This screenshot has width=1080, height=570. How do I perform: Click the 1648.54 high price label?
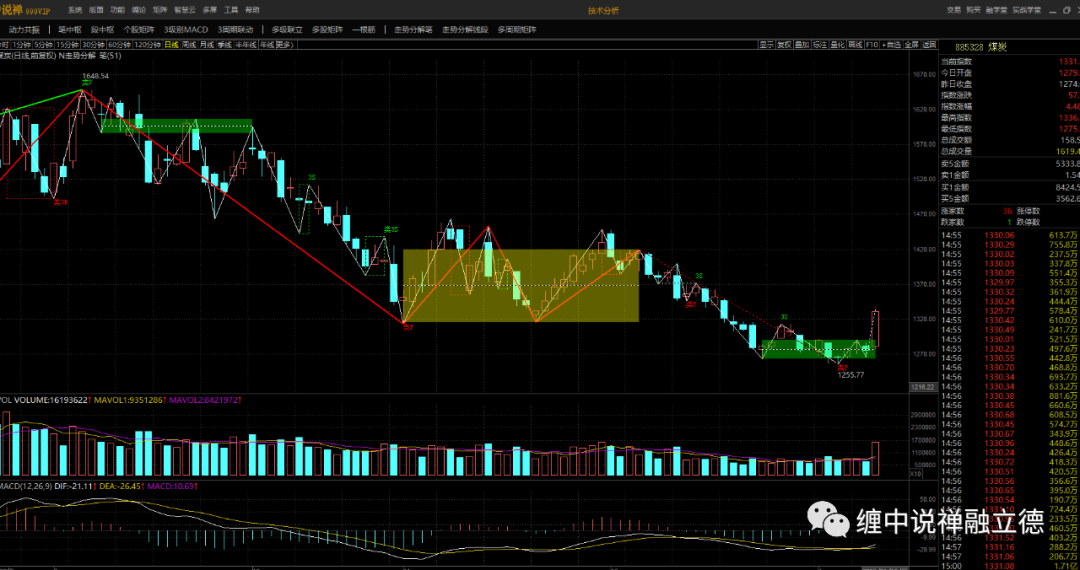coord(96,76)
